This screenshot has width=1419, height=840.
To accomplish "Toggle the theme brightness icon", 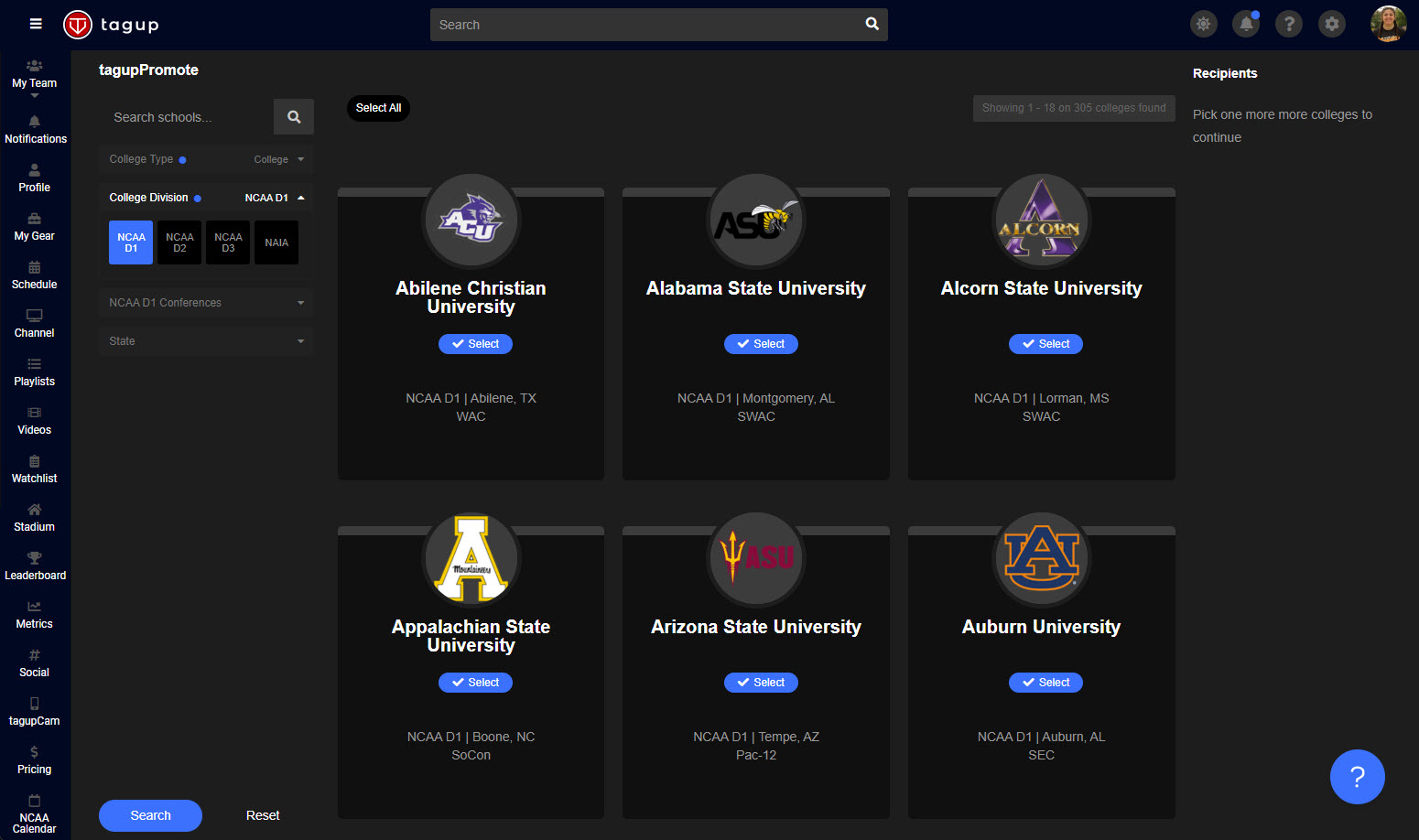I will coord(1203,25).
